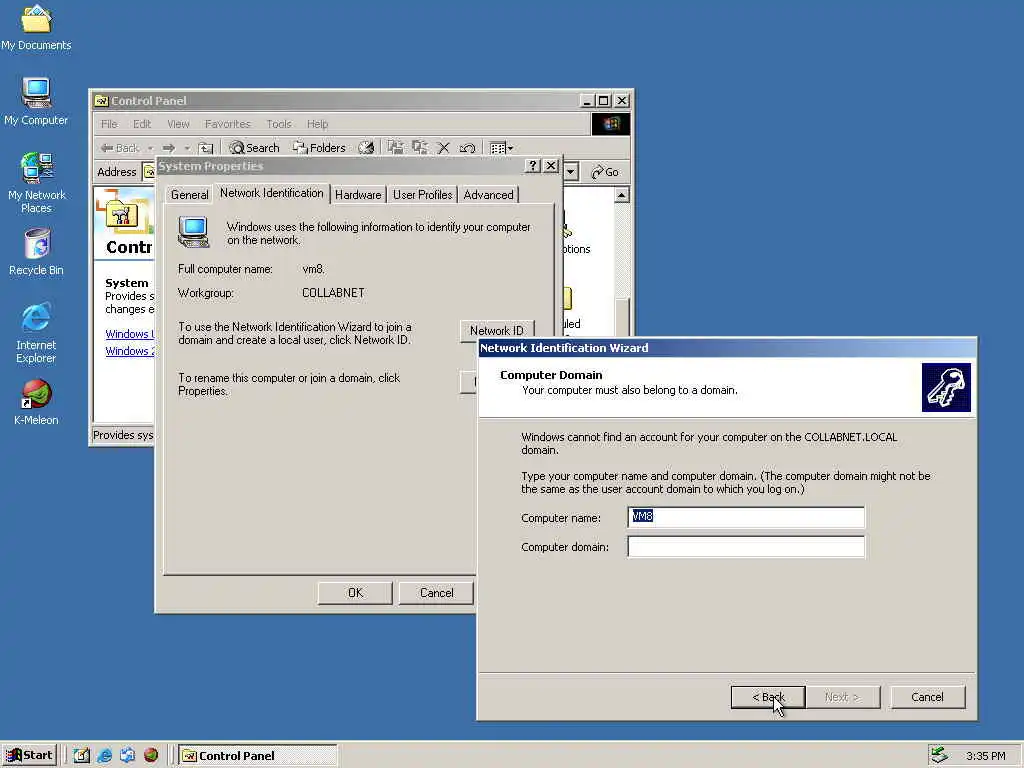The image size is (1024, 768).
Task: Switch to the Advanced tab
Action: coord(488,195)
